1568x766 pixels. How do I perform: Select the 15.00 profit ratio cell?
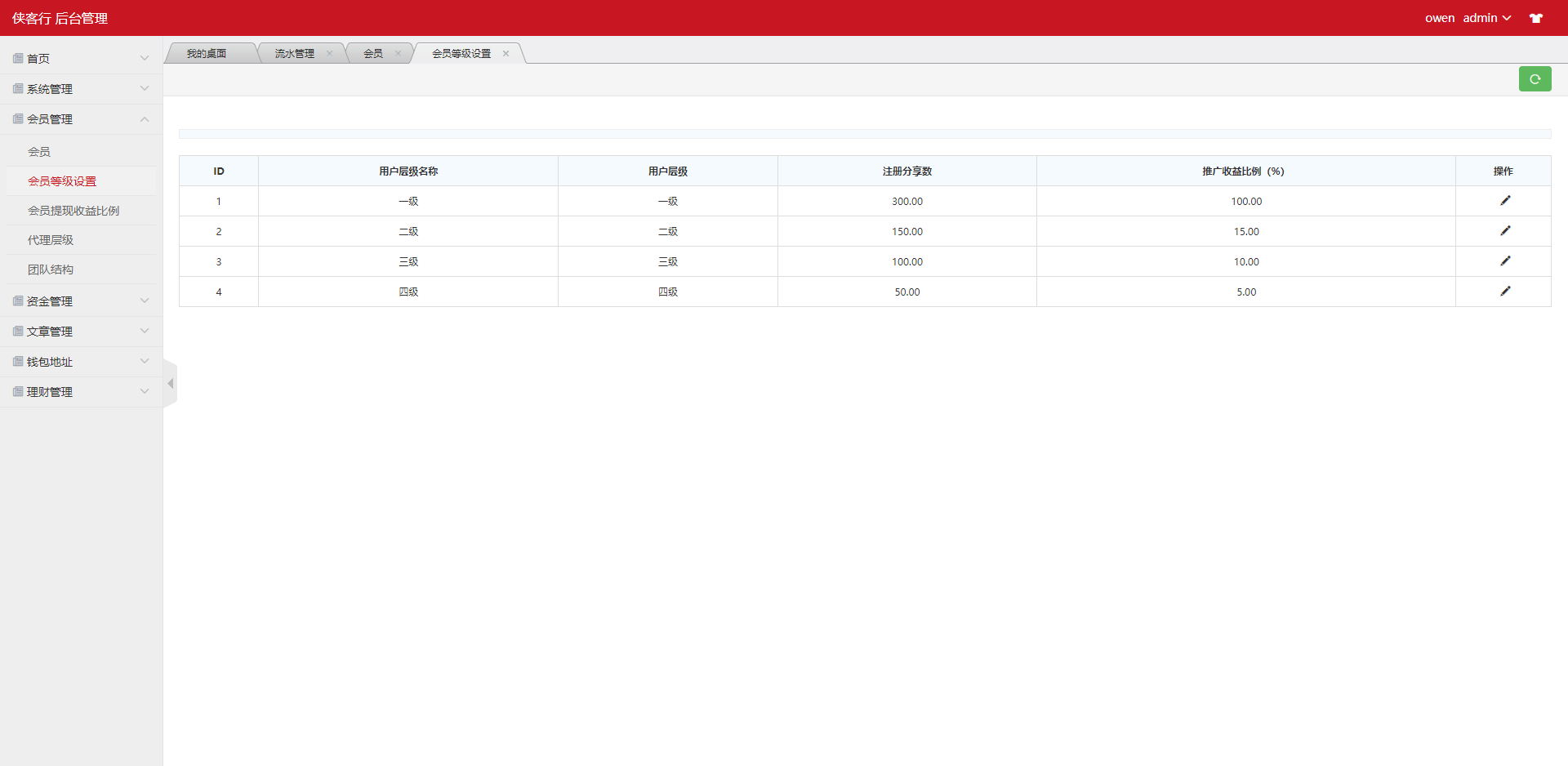[x=1246, y=232]
